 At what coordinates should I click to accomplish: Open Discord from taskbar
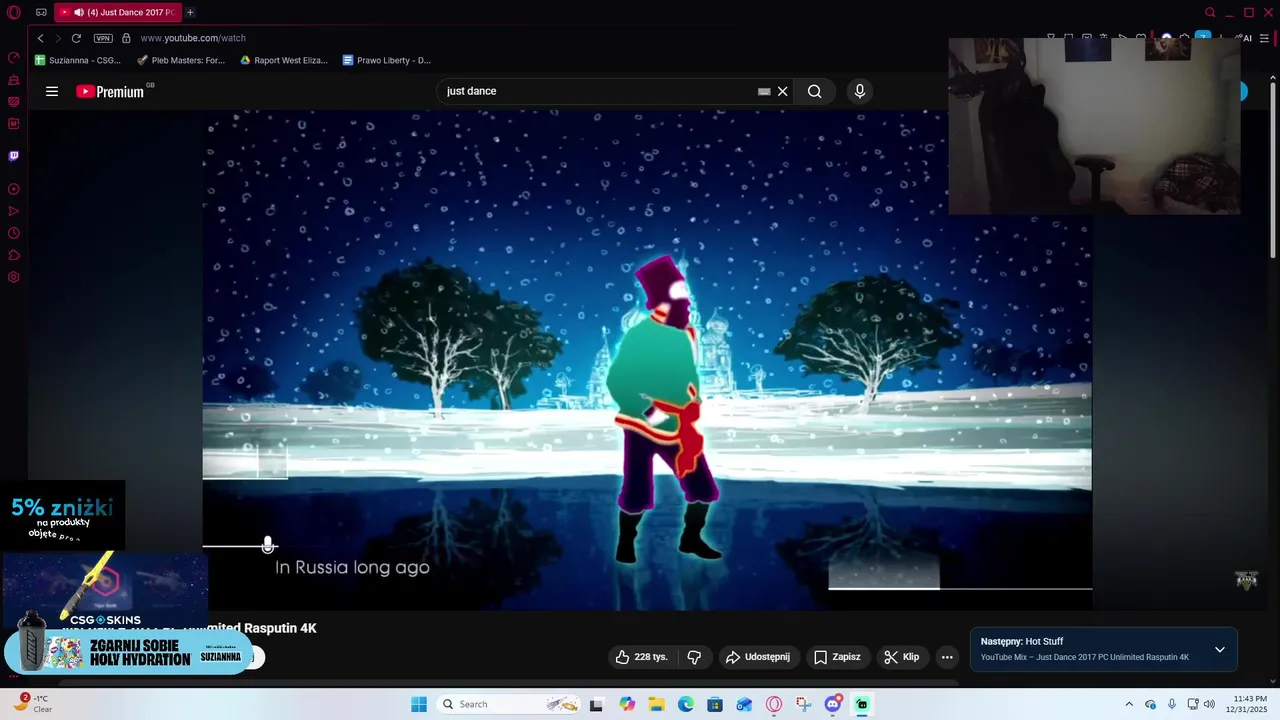coord(833,704)
